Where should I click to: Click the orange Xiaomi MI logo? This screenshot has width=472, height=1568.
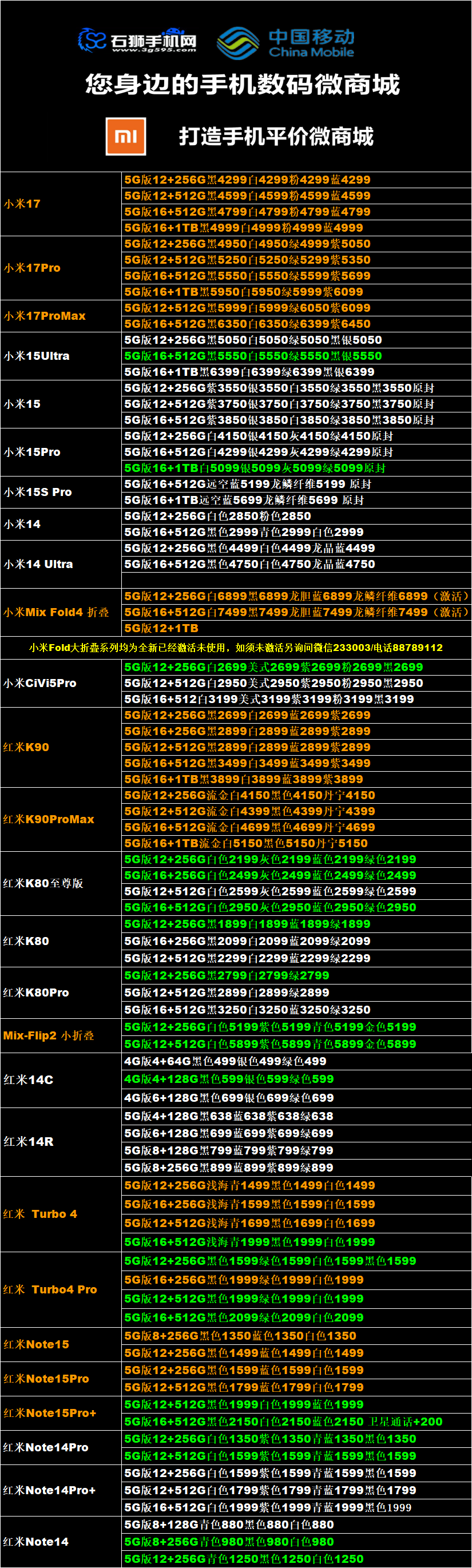(125, 136)
